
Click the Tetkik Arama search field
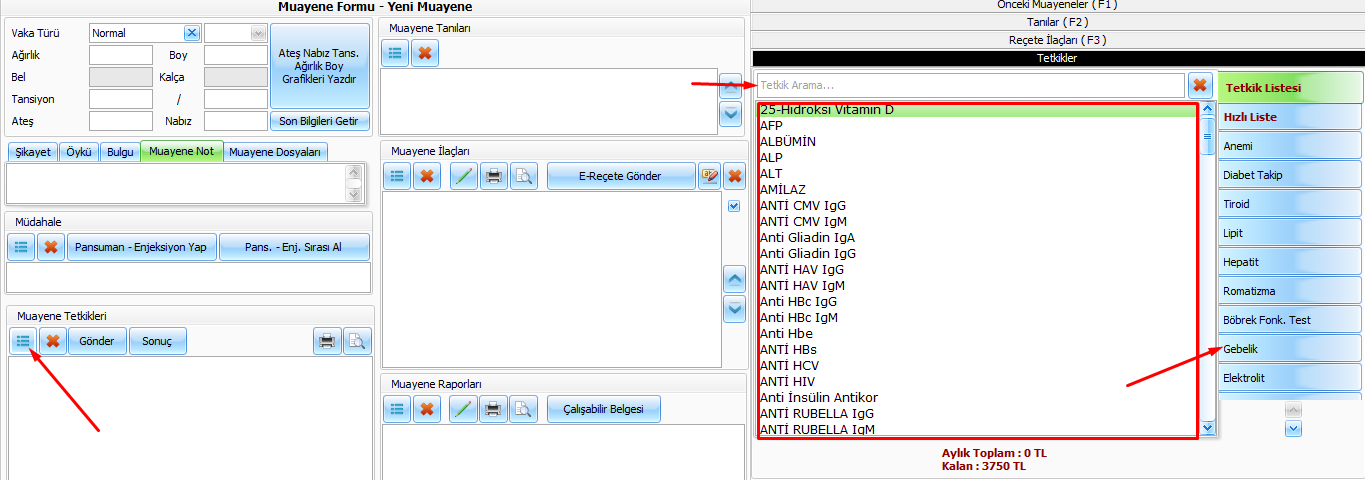970,86
